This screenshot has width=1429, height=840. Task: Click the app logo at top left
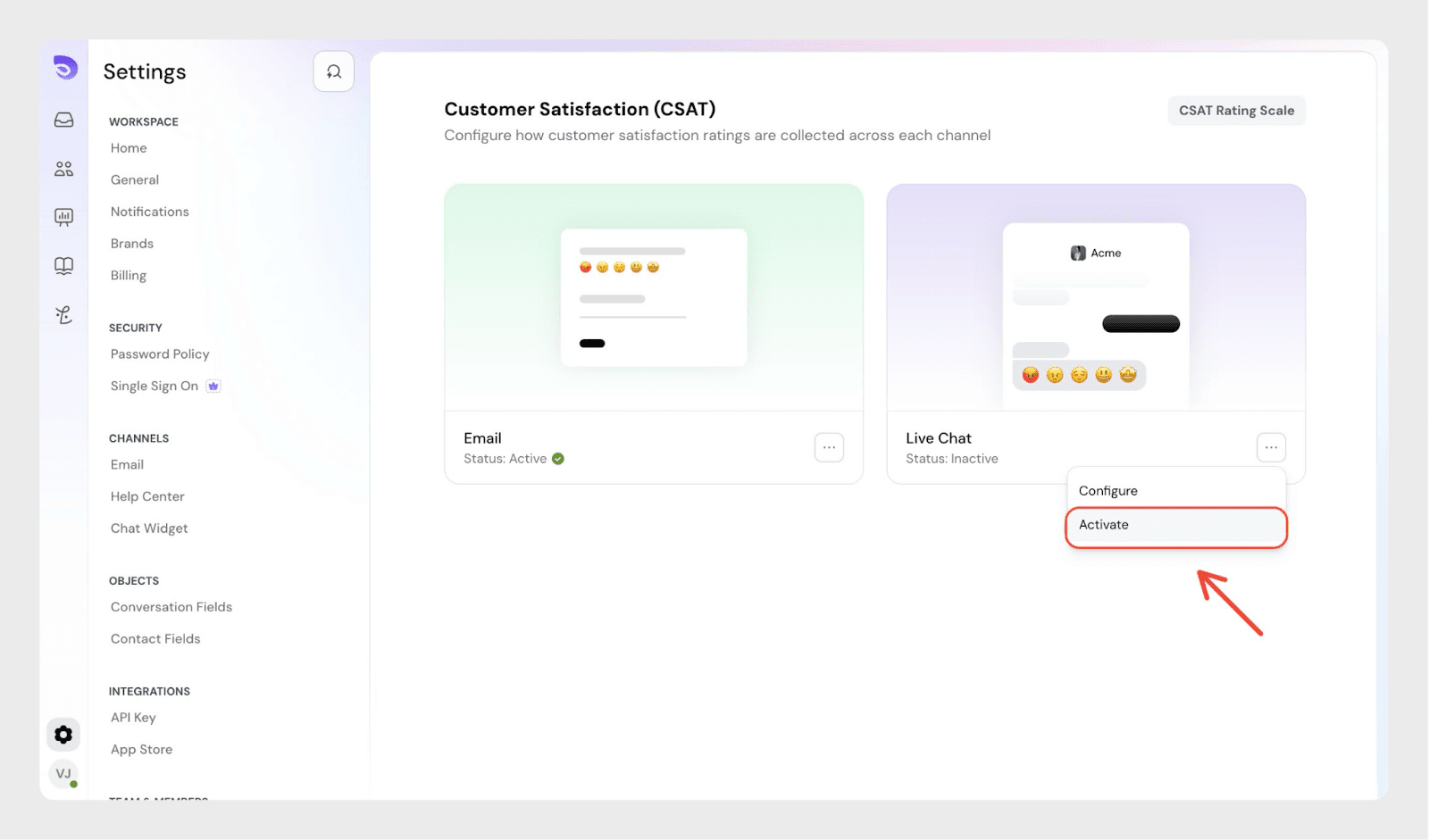click(x=65, y=68)
